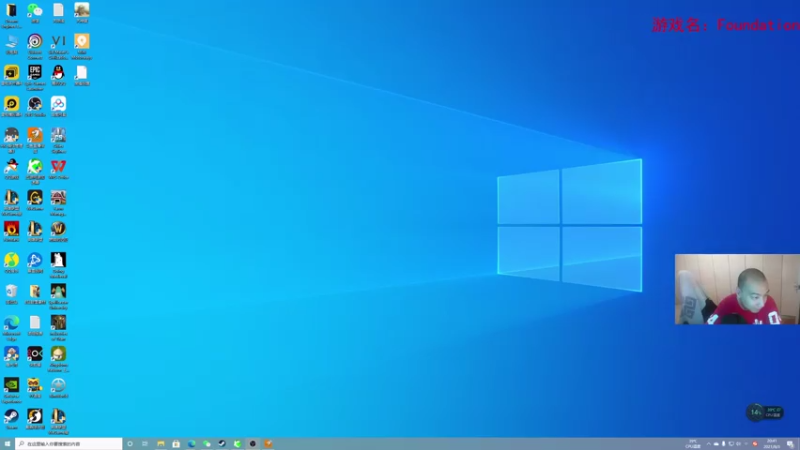Viewport: 800px width, 450px height.
Task: Open the WeChat desktop shortcut
Action: 35,12
